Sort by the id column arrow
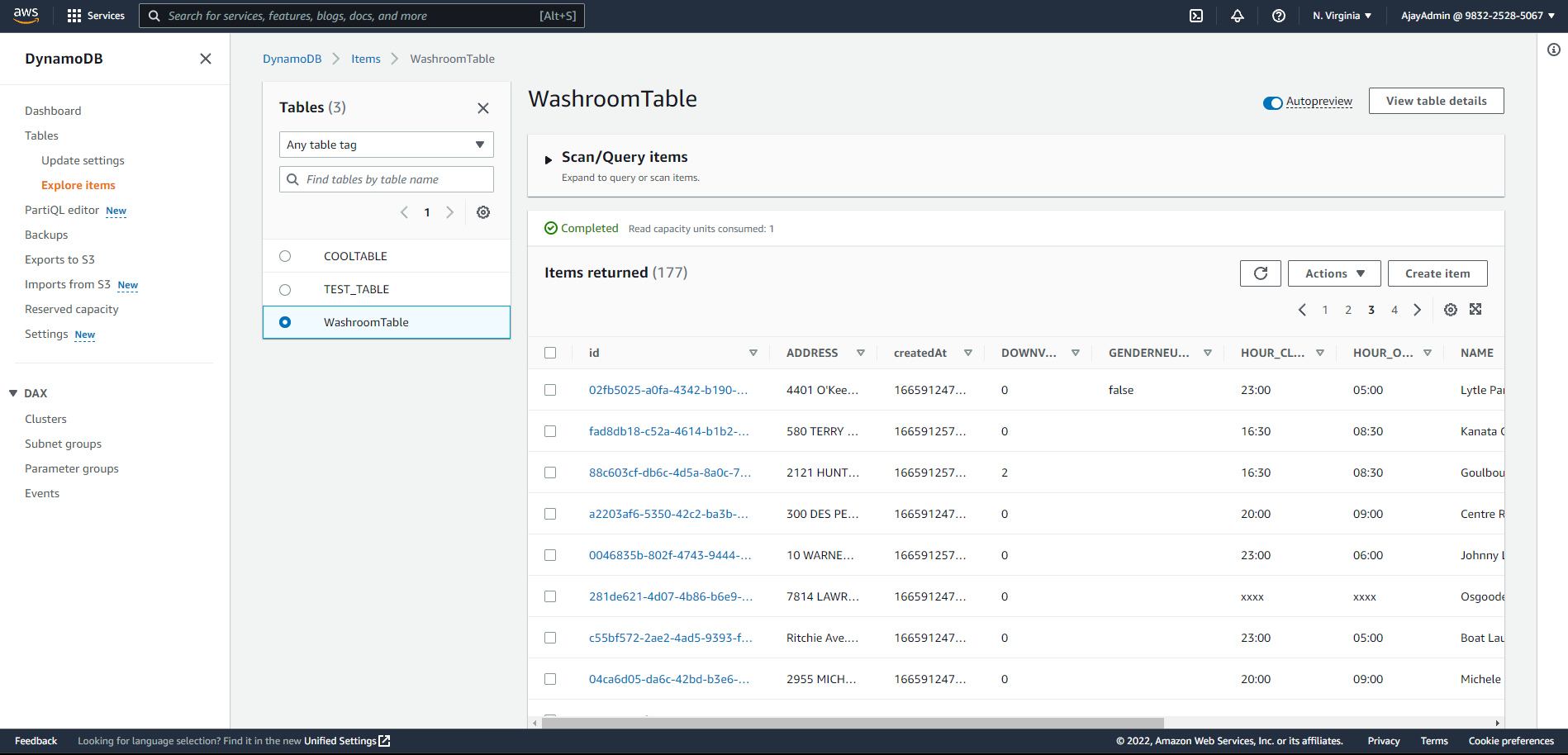1568x755 pixels. 753,353
